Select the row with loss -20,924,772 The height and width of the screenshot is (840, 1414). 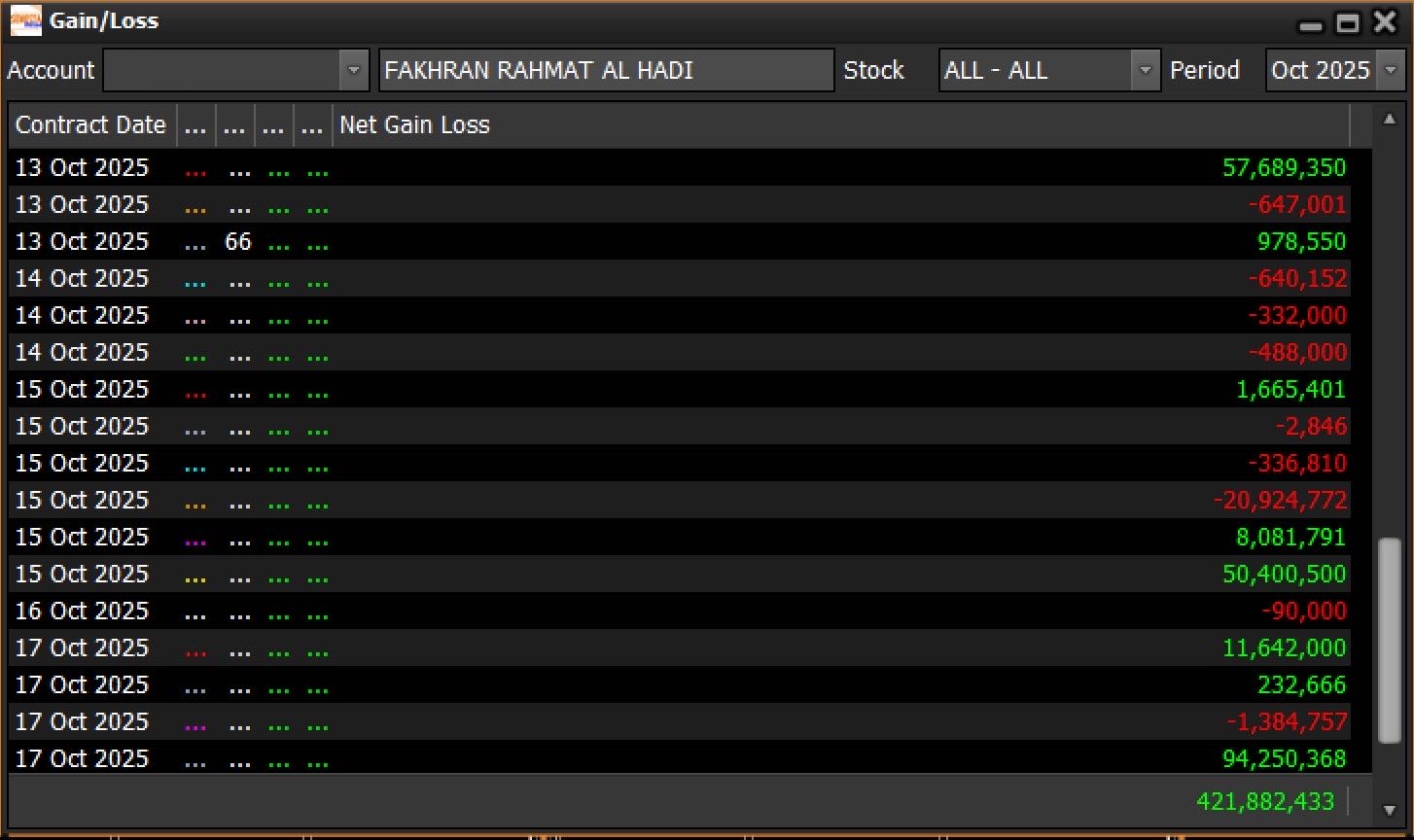[x=680, y=500]
